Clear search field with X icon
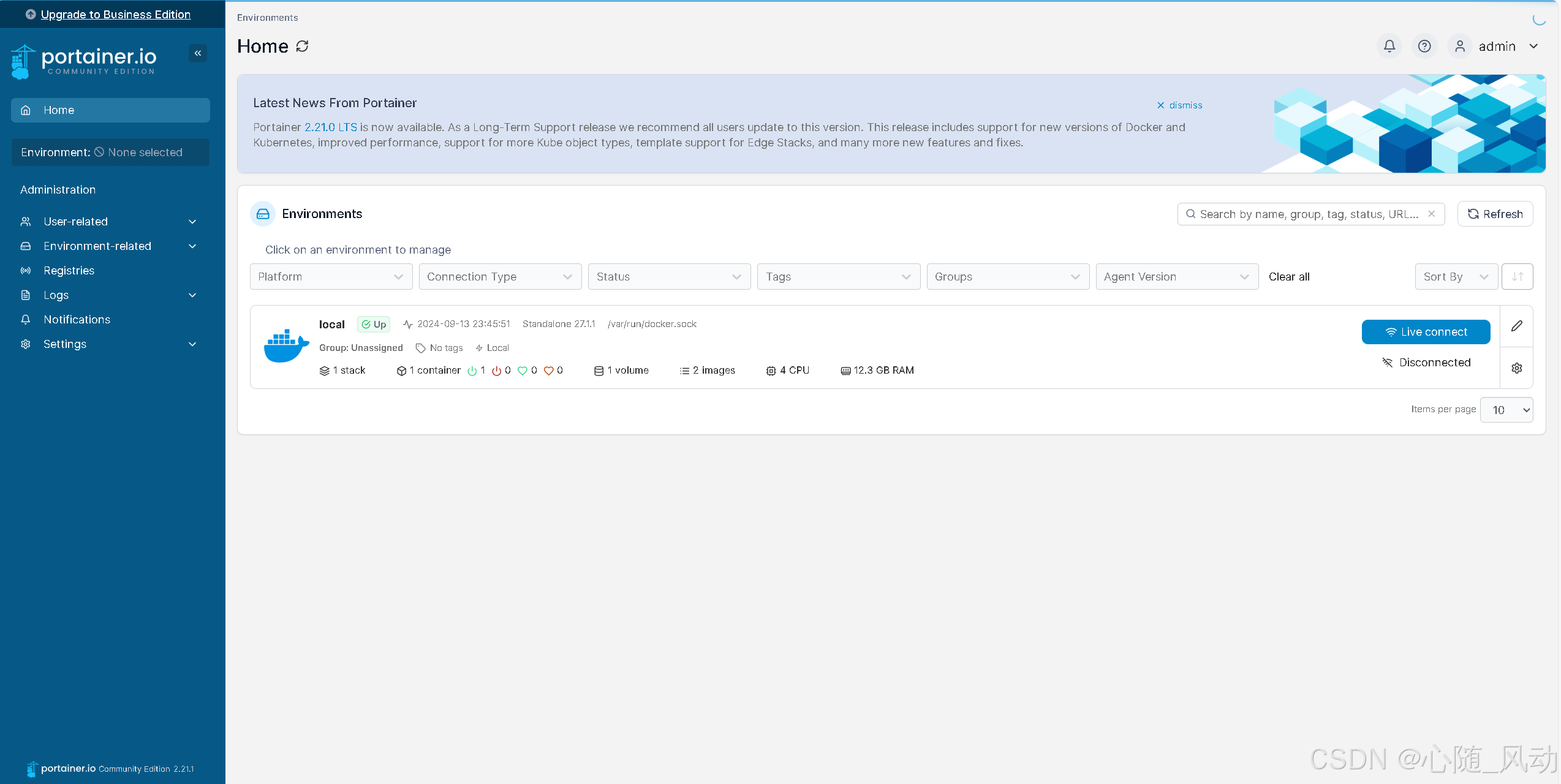This screenshot has width=1561, height=784. tap(1431, 214)
